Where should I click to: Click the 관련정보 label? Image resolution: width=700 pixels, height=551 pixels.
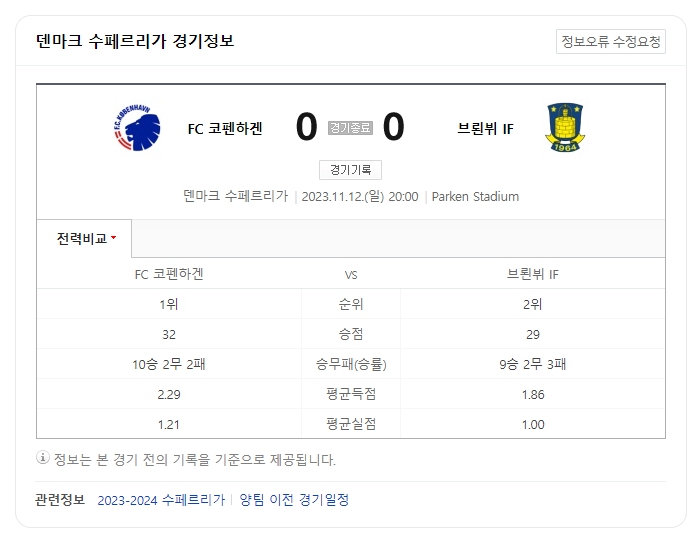pos(60,500)
